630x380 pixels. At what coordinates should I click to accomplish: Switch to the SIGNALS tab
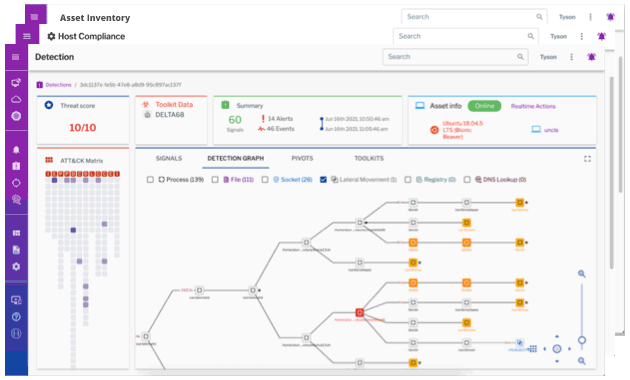coord(169,158)
